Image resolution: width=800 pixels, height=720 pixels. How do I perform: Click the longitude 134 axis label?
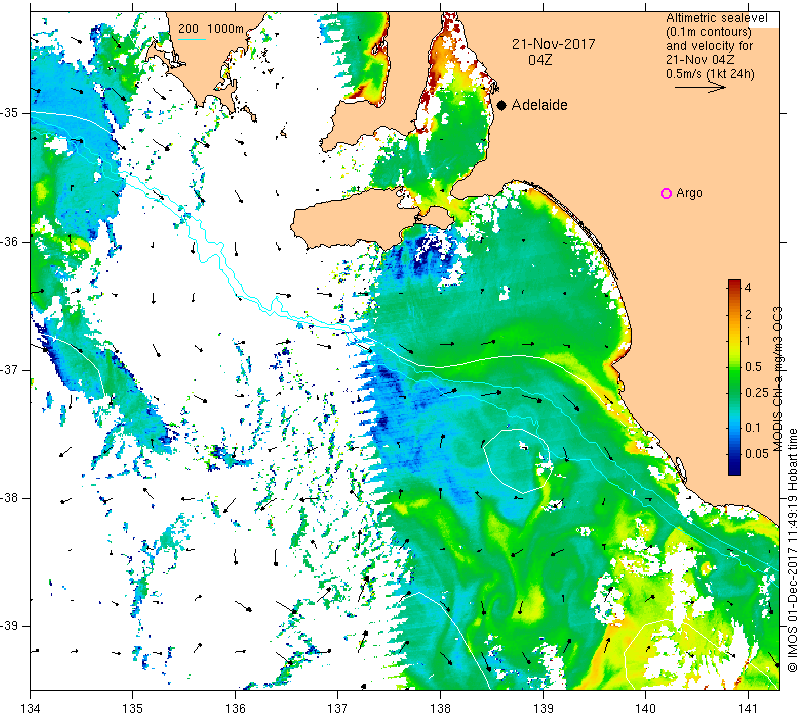click(x=31, y=708)
